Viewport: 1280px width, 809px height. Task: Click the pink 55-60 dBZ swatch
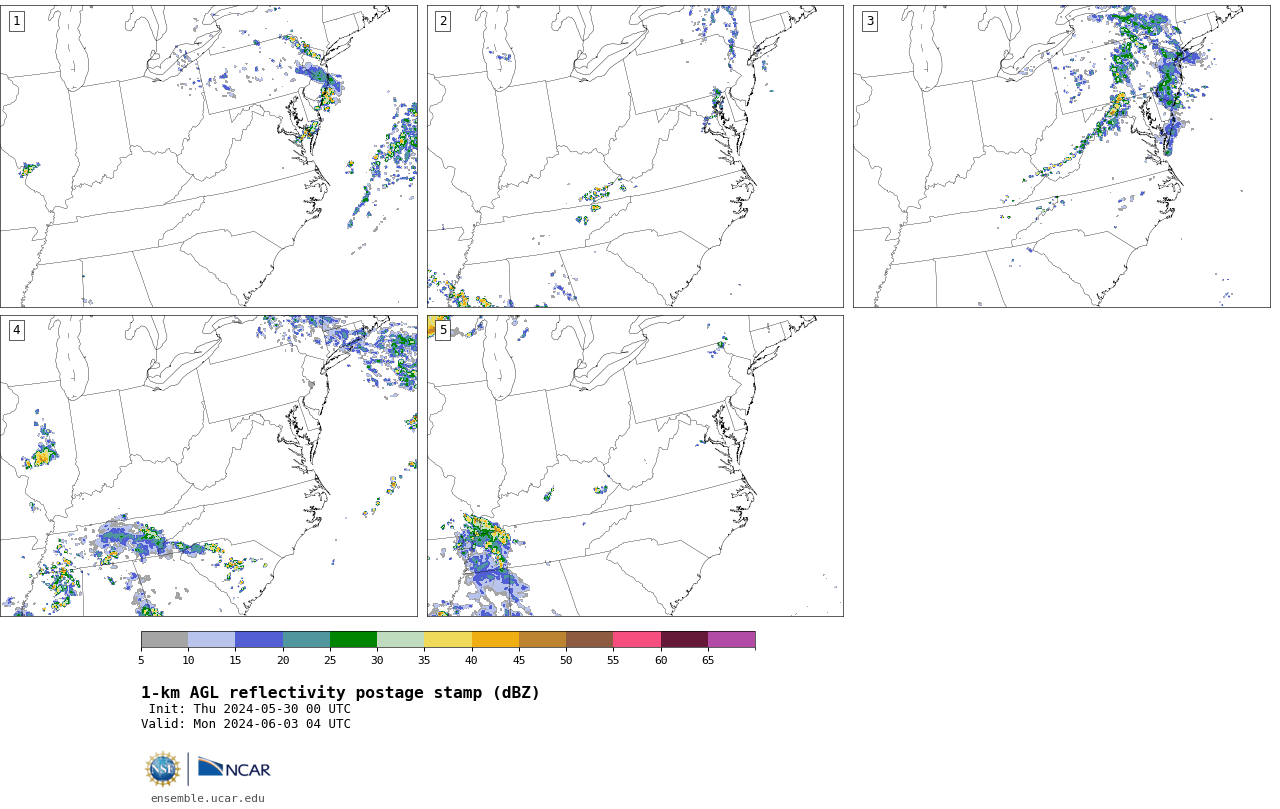637,640
